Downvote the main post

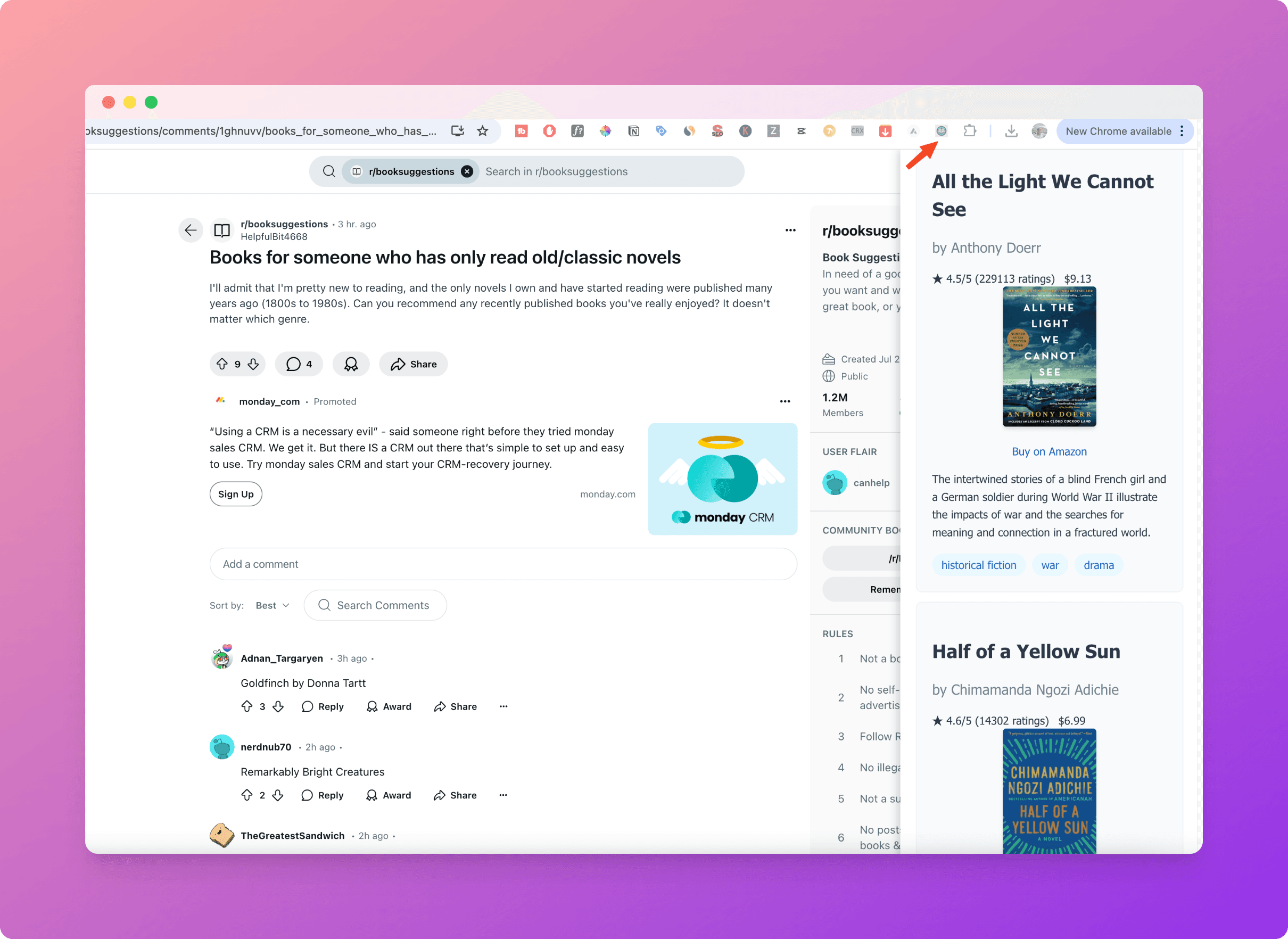tap(253, 364)
